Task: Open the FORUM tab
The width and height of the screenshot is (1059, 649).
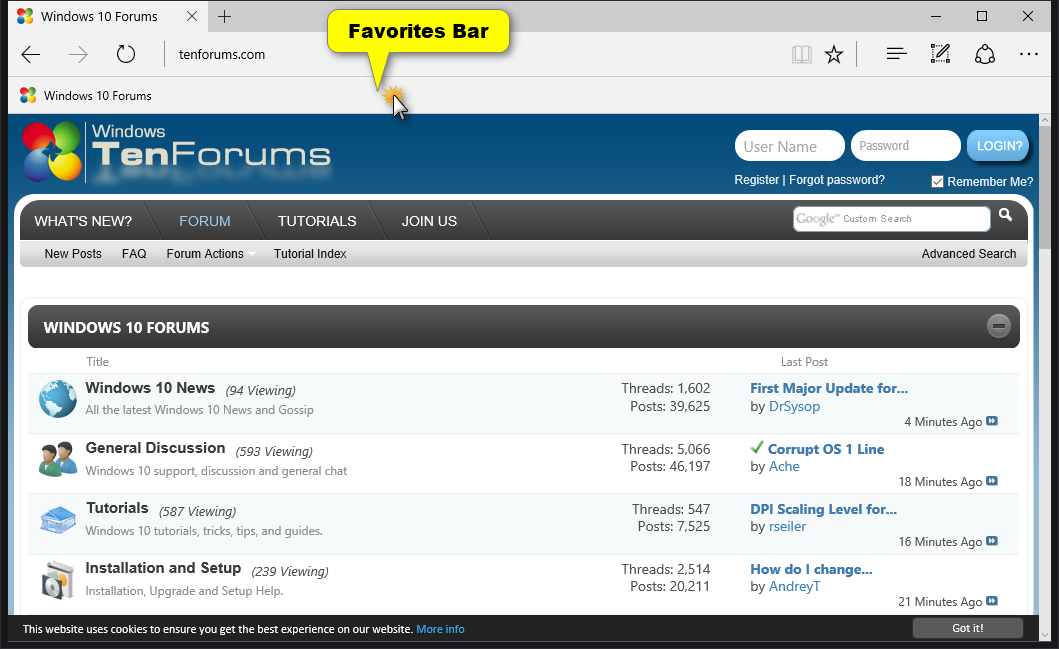Action: tap(205, 221)
